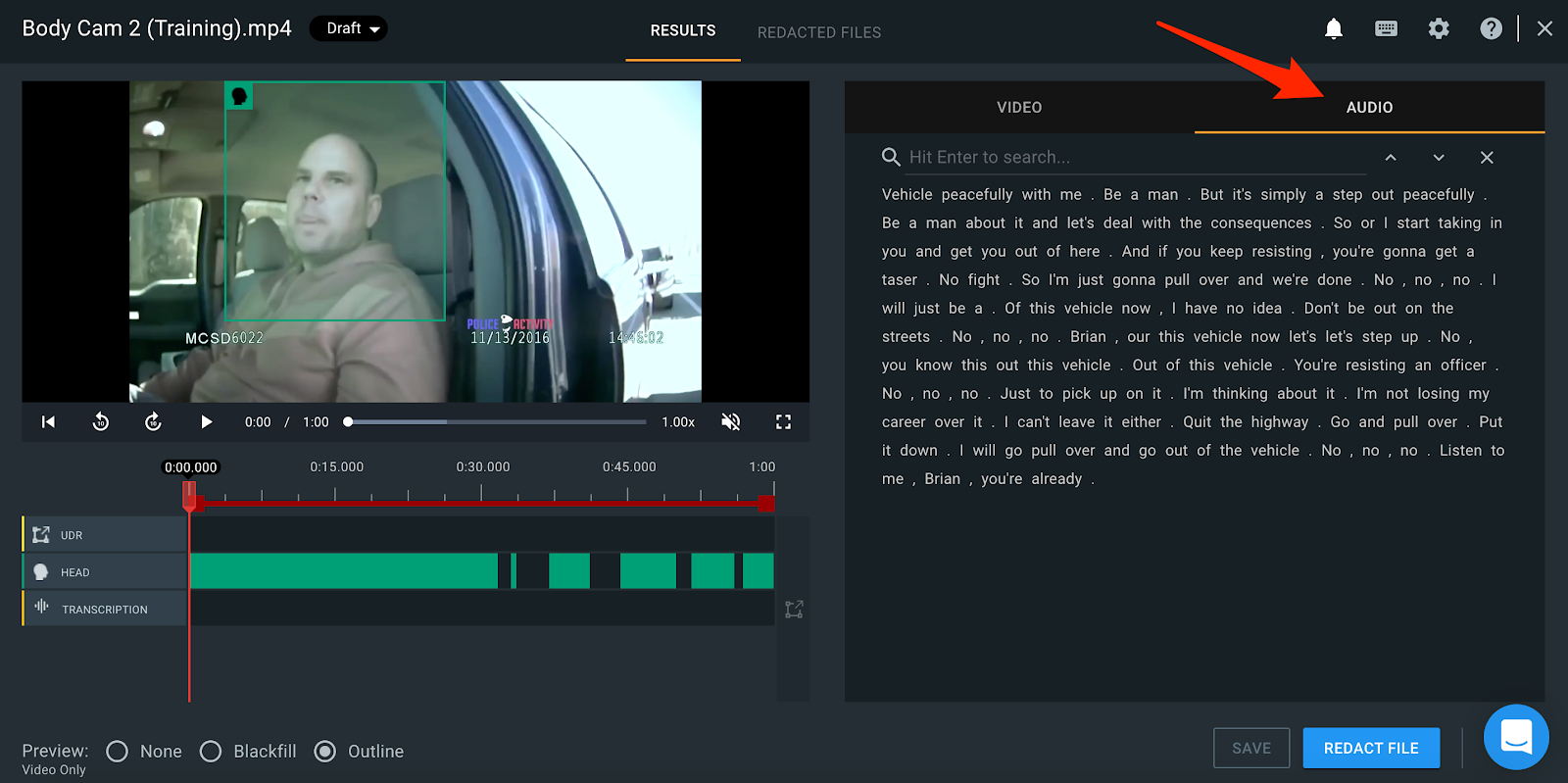Show keyboard shortcuts

coord(1386,28)
